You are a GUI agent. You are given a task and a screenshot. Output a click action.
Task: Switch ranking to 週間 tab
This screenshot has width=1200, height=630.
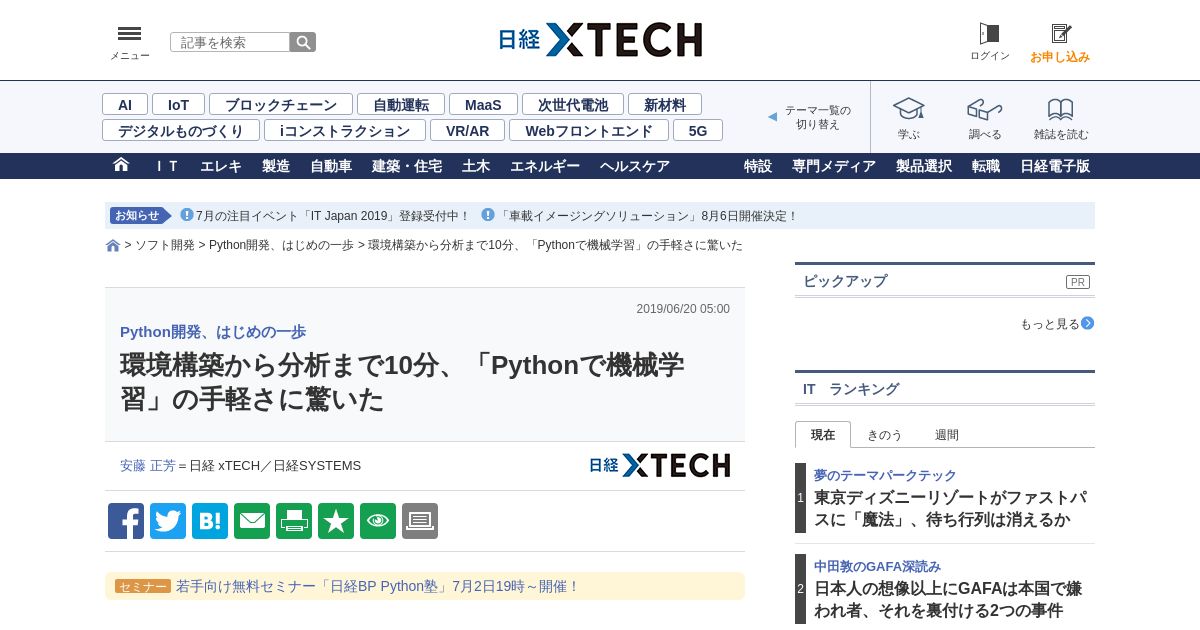pyautogui.click(x=947, y=434)
